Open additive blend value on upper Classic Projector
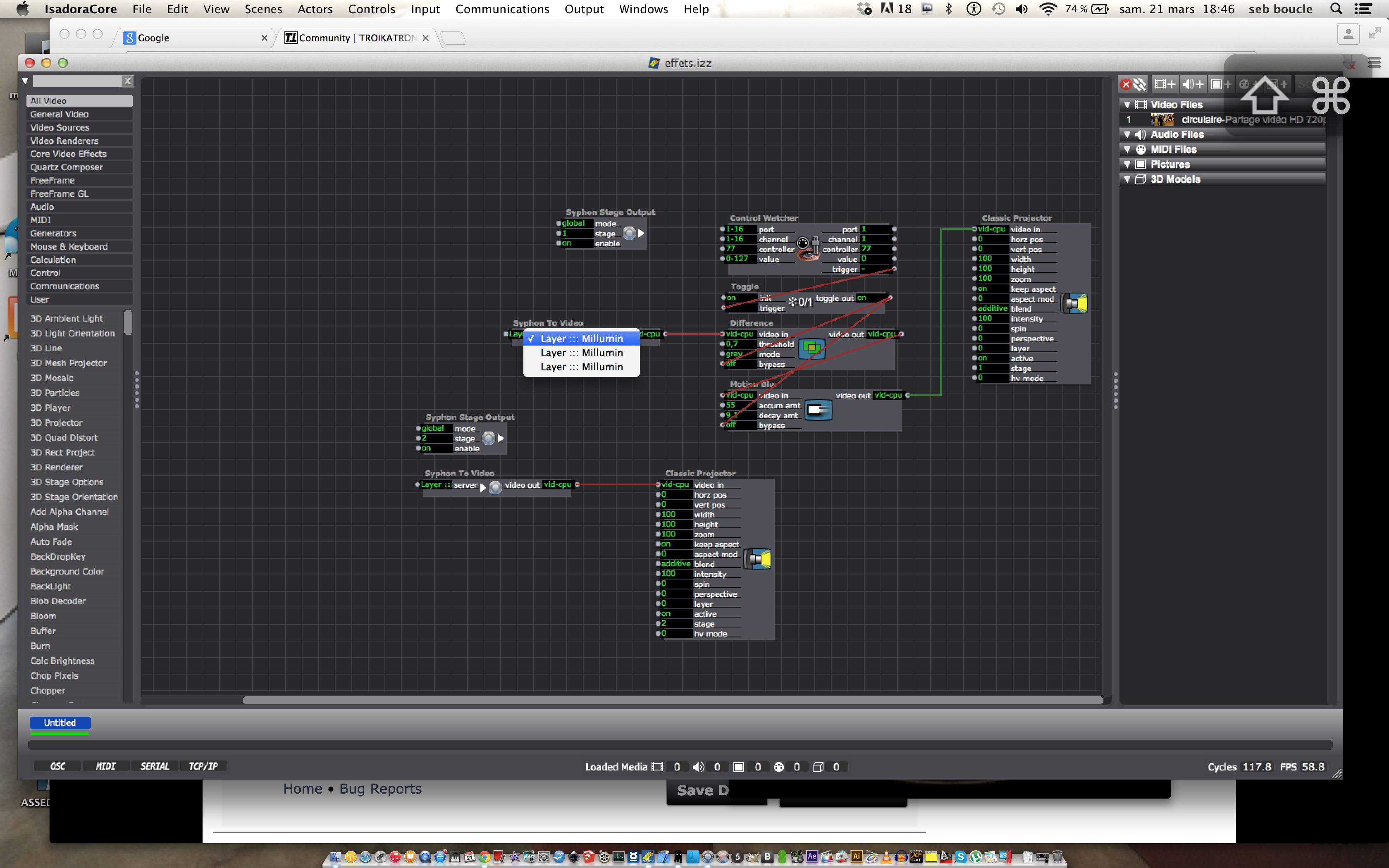 [993, 308]
